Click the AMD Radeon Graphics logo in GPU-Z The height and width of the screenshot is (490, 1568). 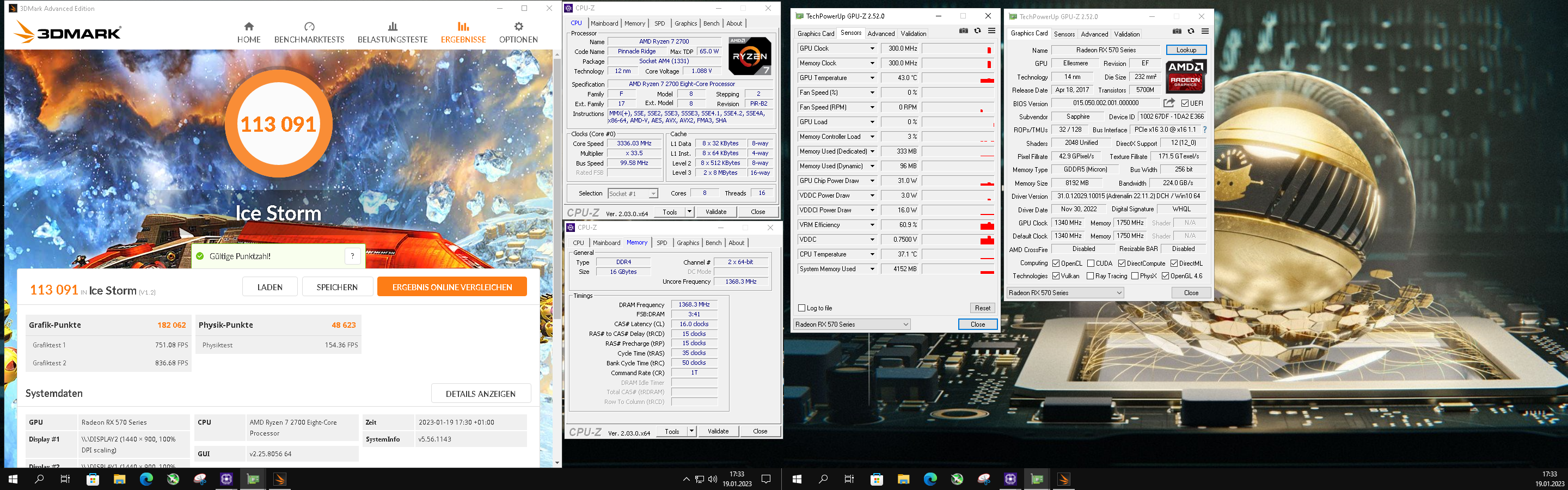click(1186, 76)
